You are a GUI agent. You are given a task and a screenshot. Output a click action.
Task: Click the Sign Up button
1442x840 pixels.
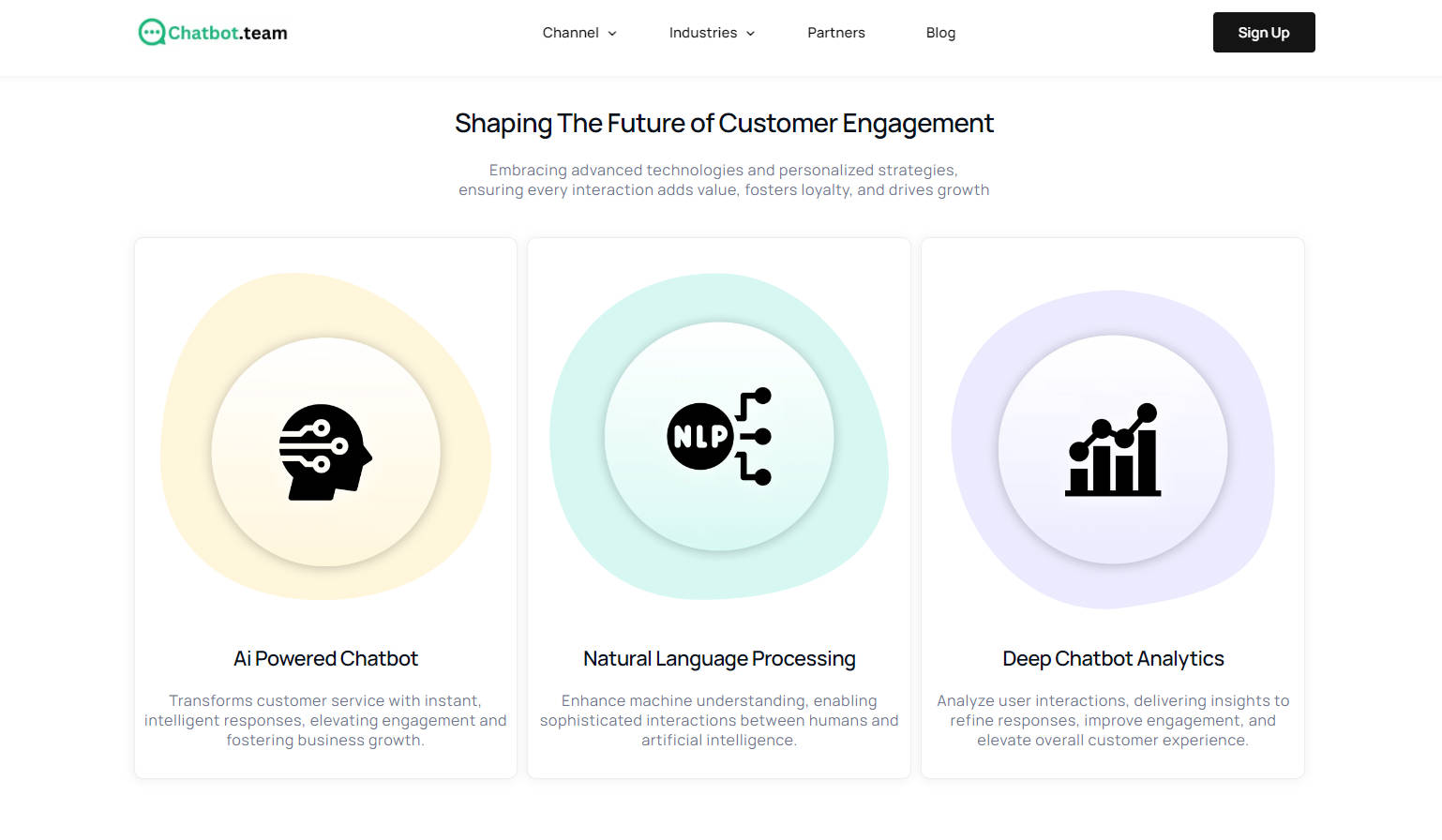pos(1263,32)
